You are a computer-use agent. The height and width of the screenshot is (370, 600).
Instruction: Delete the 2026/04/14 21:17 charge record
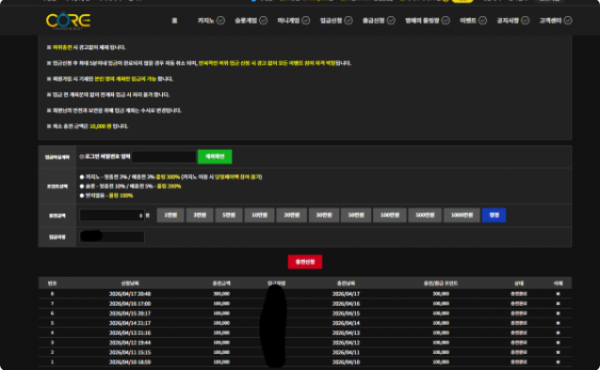[558, 323]
